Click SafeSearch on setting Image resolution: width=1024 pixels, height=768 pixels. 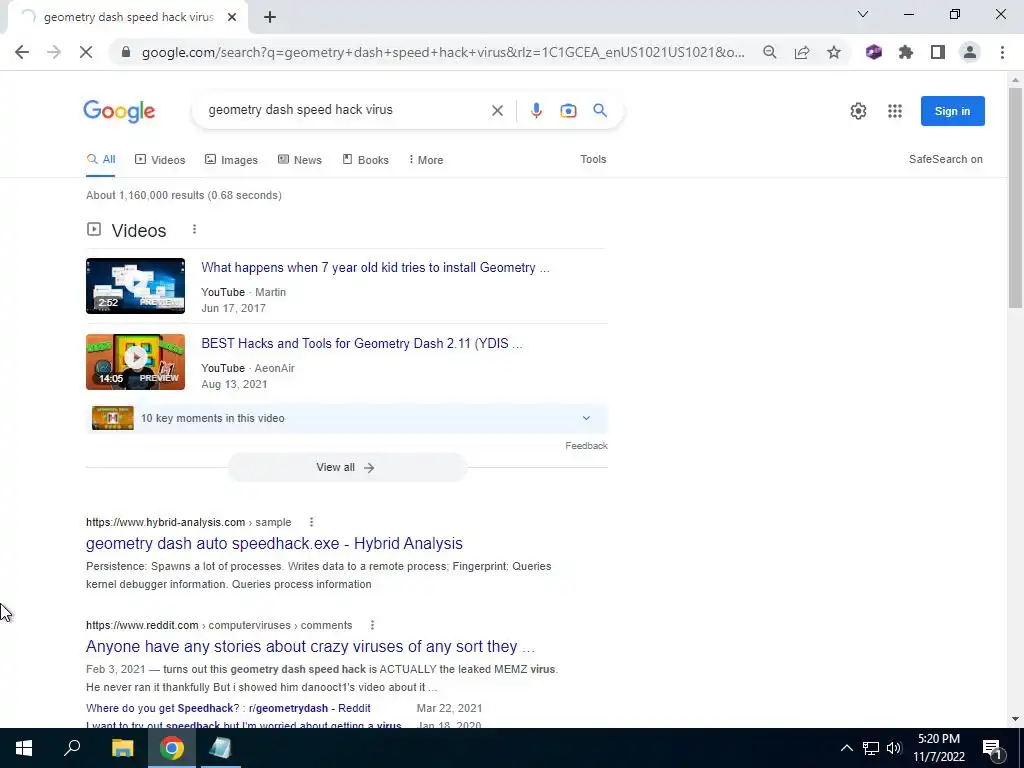(946, 159)
